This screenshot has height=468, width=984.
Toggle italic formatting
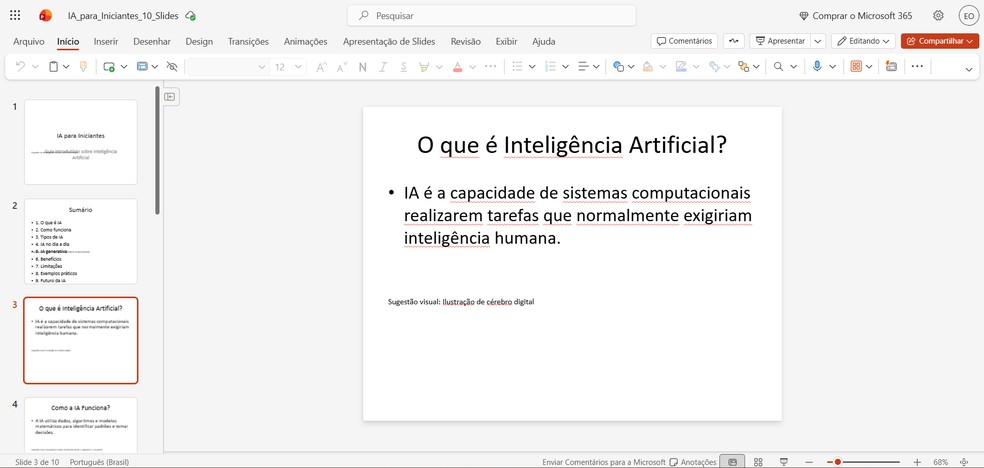coord(383,66)
